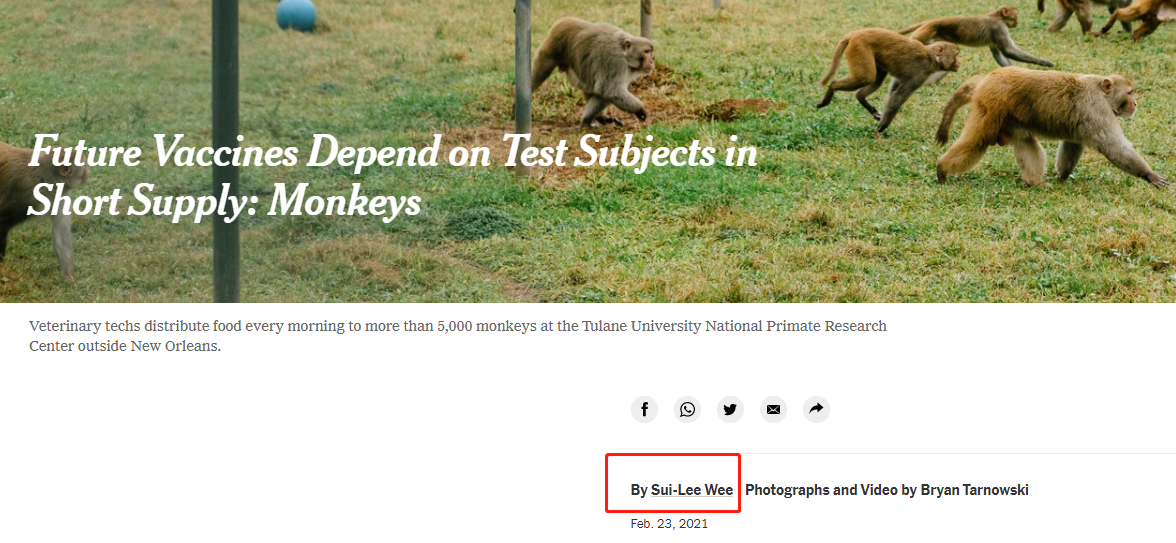Viewport: 1176px width, 543px height.
Task: Share article via the WhatsApp icon
Action: 687,409
